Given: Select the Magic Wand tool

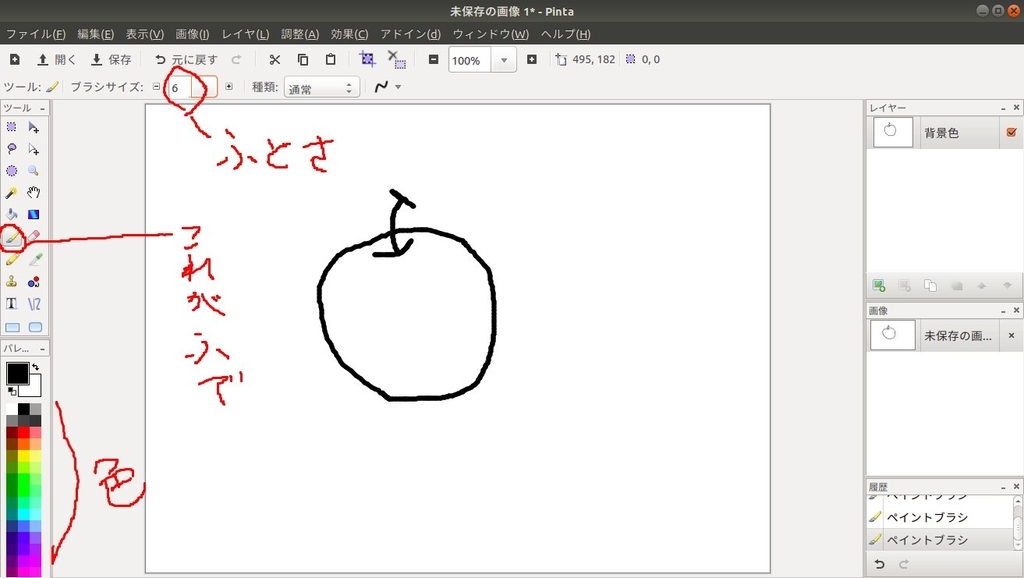Looking at the screenshot, I should 12,193.
